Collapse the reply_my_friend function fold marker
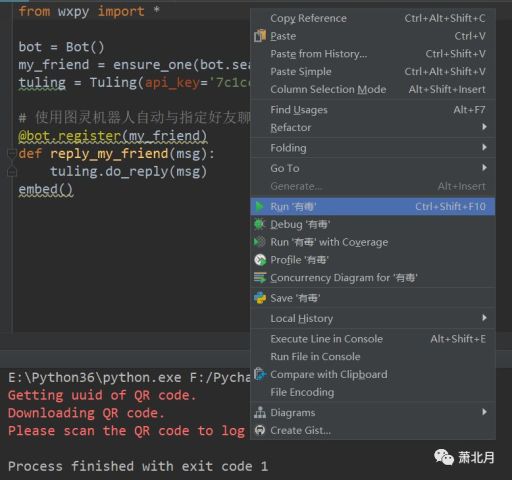Viewport: 512px width, 480px height. pos(12,154)
